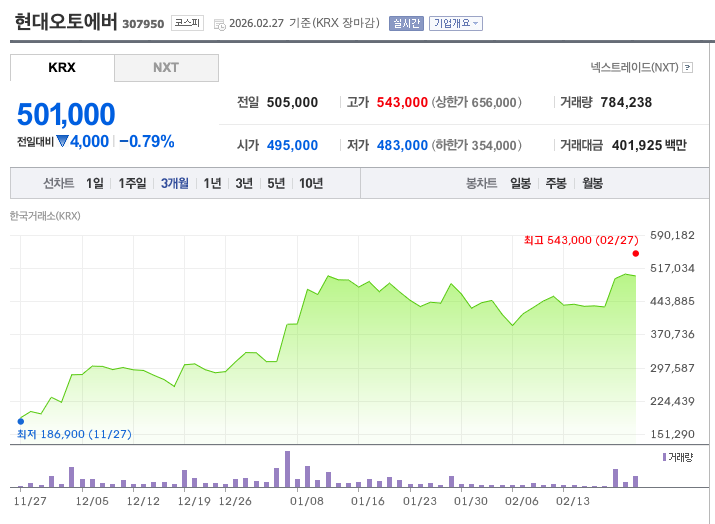Click the 전일 505,000 value
Screen dimensions: 715x524
pos(292,102)
